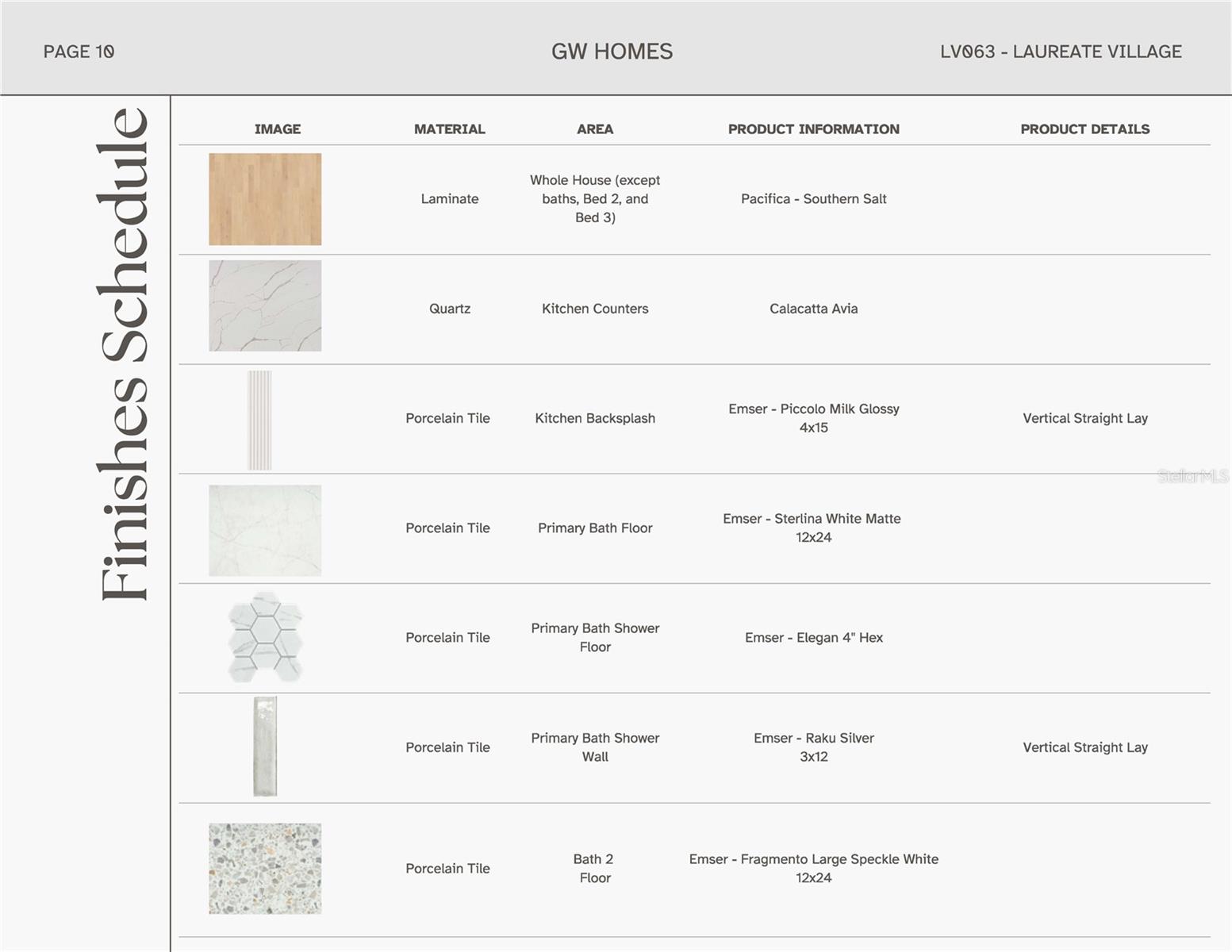Click the PRODUCT INFORMATION column header

tap(813, 129)
